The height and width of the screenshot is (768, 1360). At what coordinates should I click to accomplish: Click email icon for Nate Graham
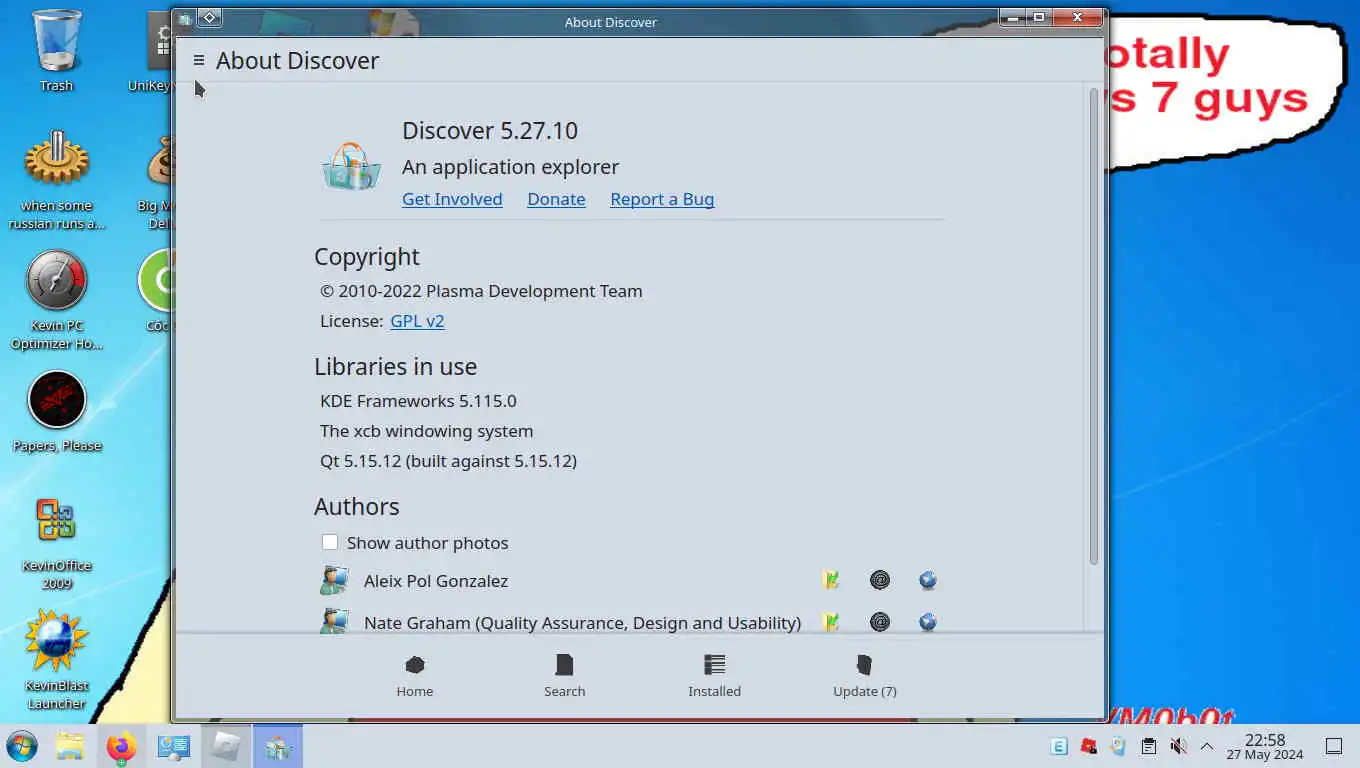point(880,622)
